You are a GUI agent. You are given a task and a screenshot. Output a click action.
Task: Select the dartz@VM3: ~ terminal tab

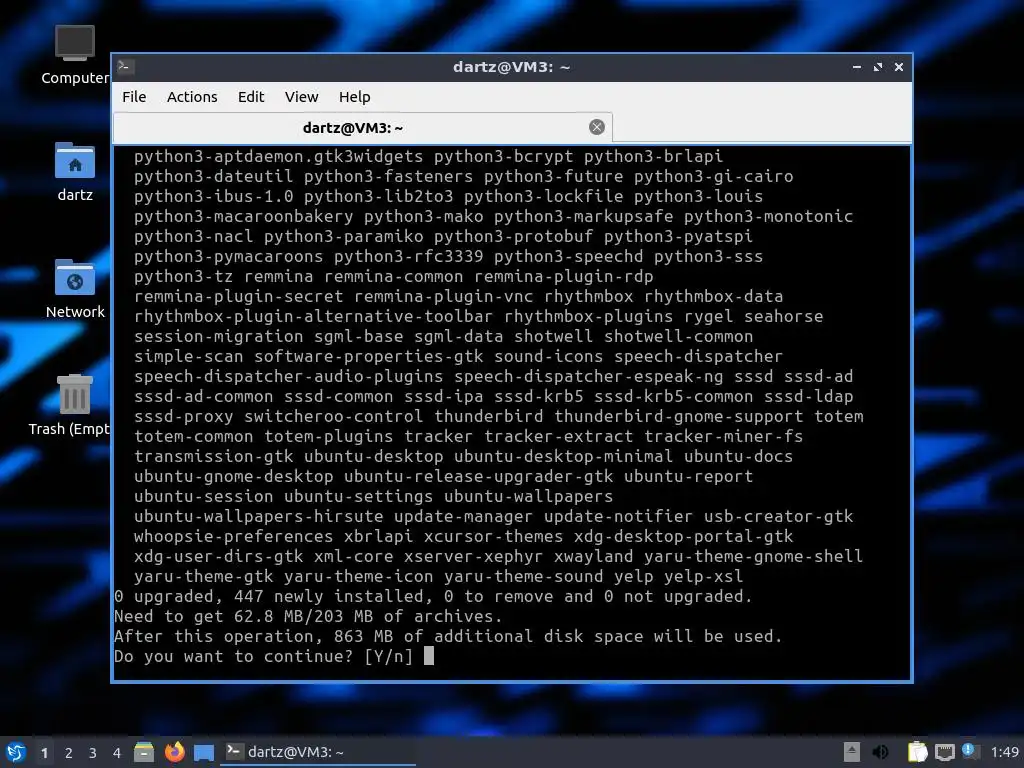pos(362,127)
